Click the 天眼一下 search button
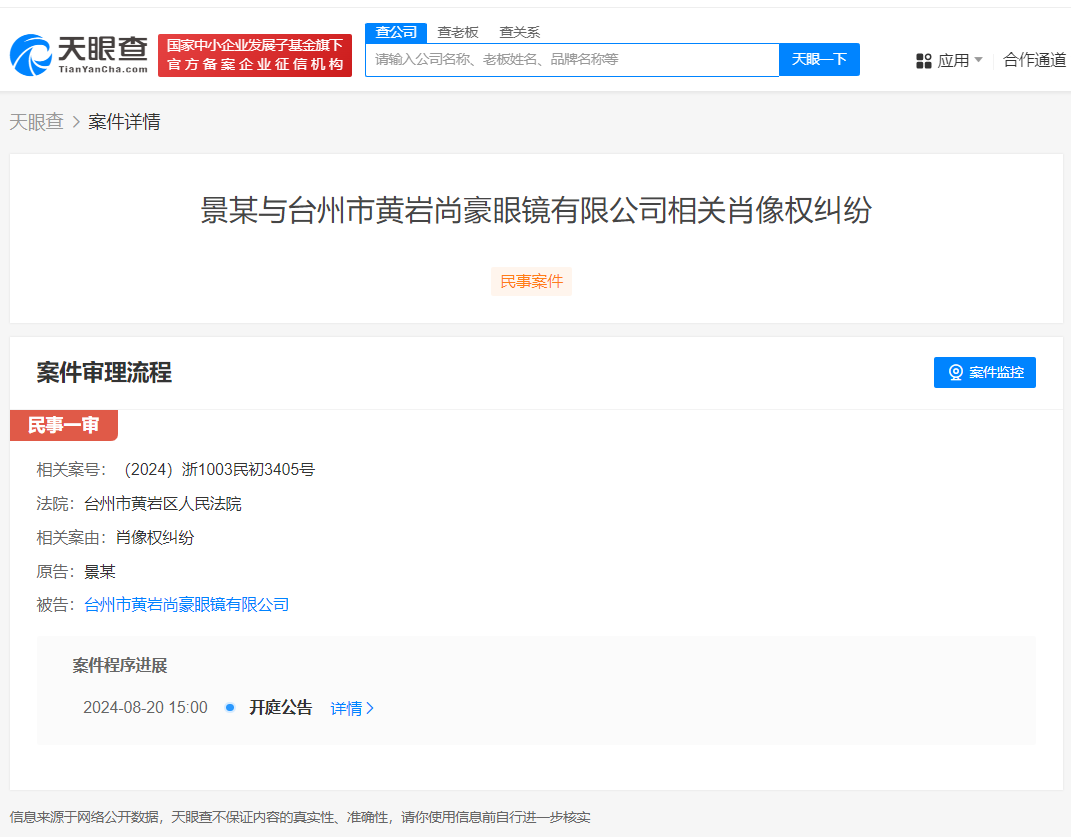The width and height of the screenshot is (1071, 837). pyautogui.click(x=819, y=59)
